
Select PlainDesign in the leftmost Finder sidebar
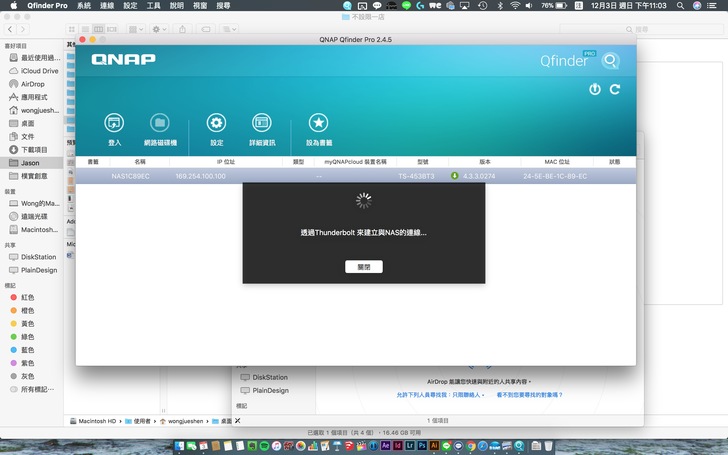pos(33,270)
